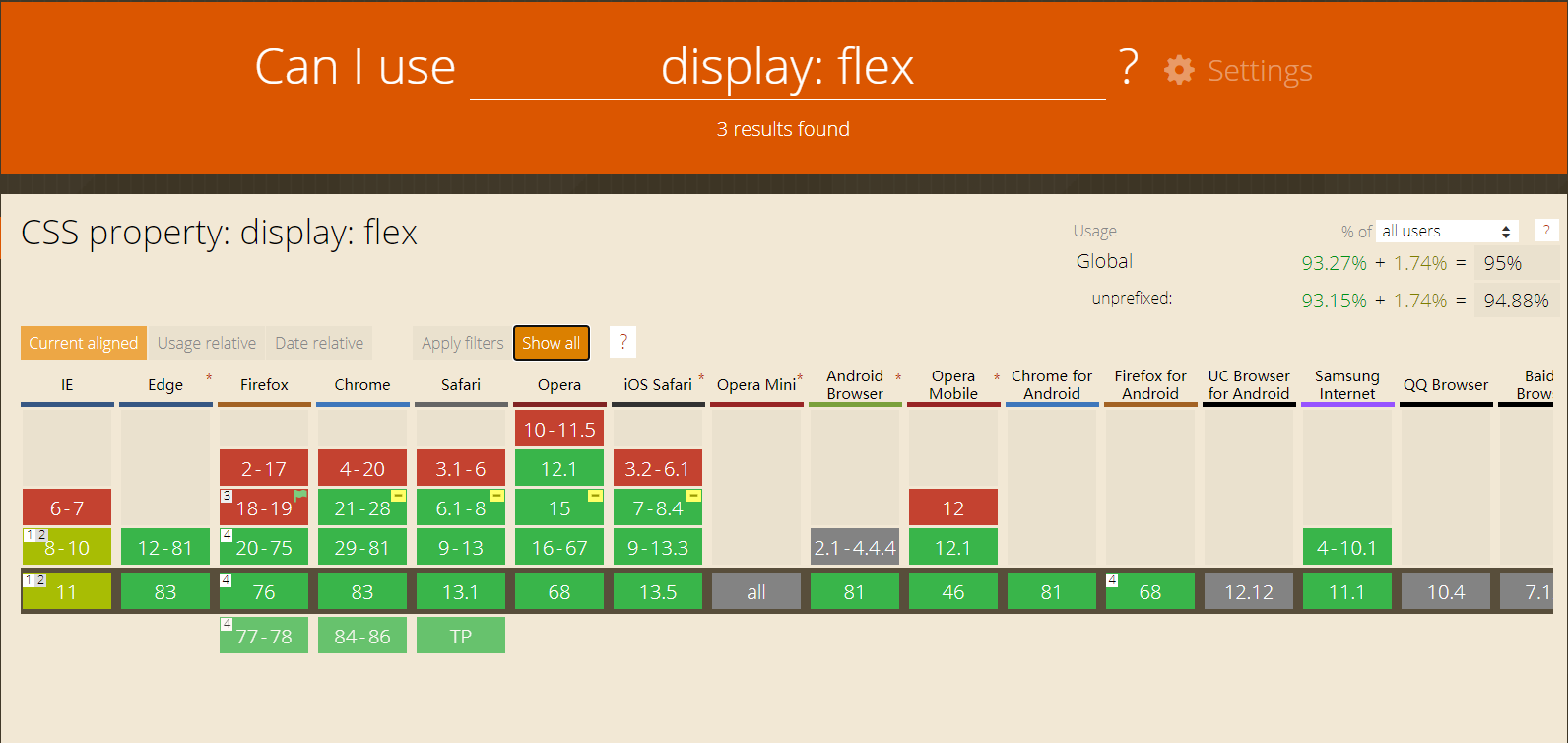Click the Safari TP cell
Image resolution: width=1568 pixels, height=743 pixels.
click(461, 636)
